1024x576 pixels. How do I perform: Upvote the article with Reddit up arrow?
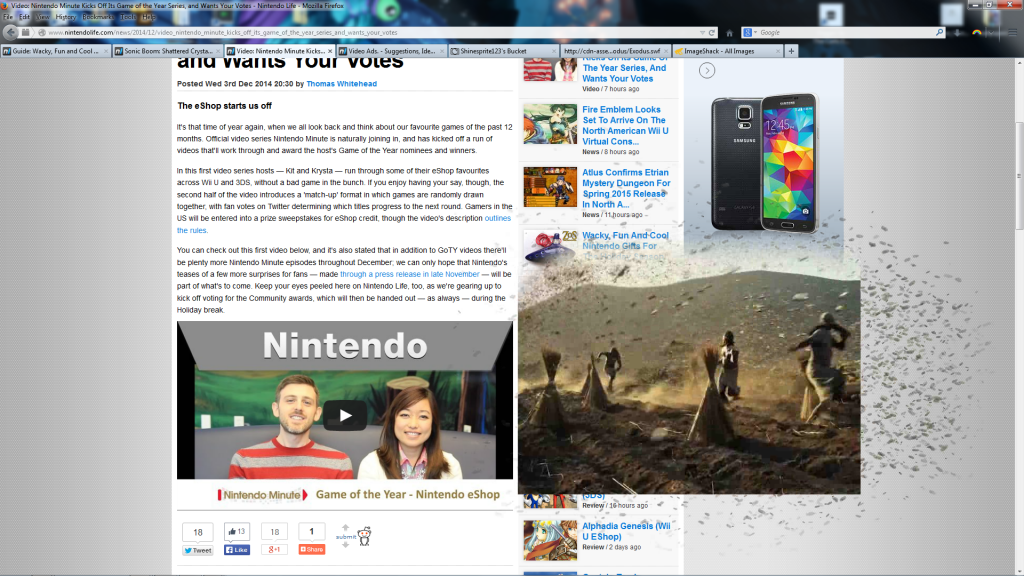(345, 527)
